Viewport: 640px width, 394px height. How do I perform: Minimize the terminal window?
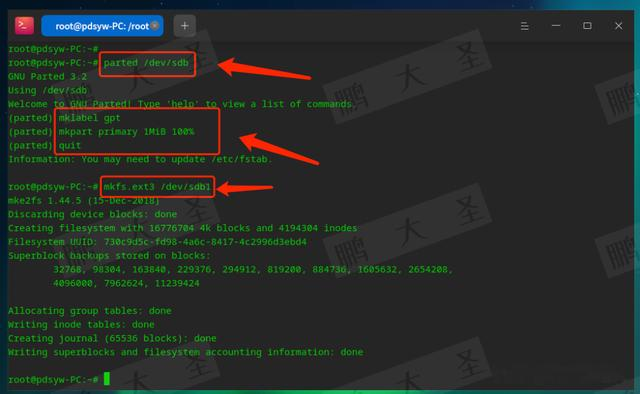(x=556, y=26)
